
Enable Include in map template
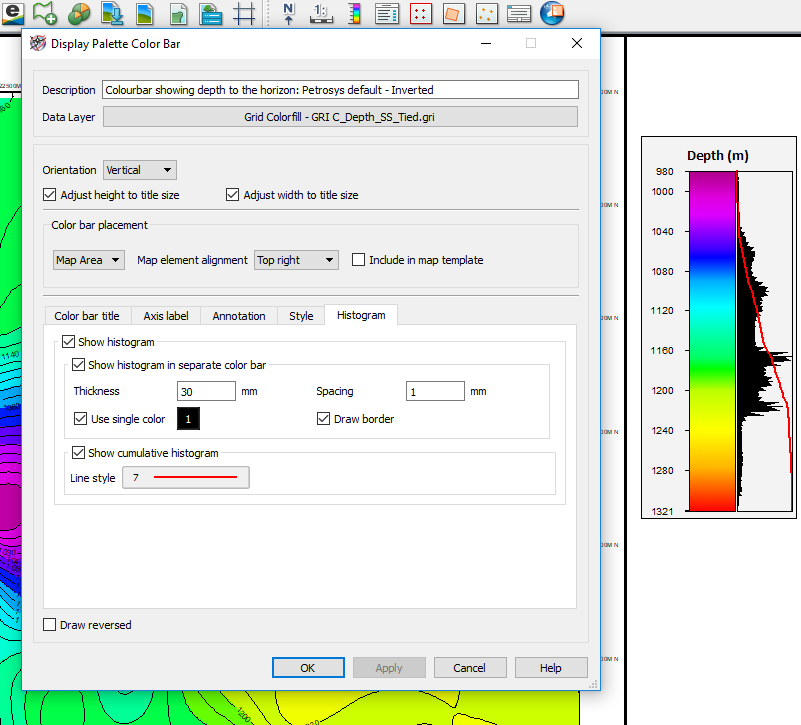point(359,260)
